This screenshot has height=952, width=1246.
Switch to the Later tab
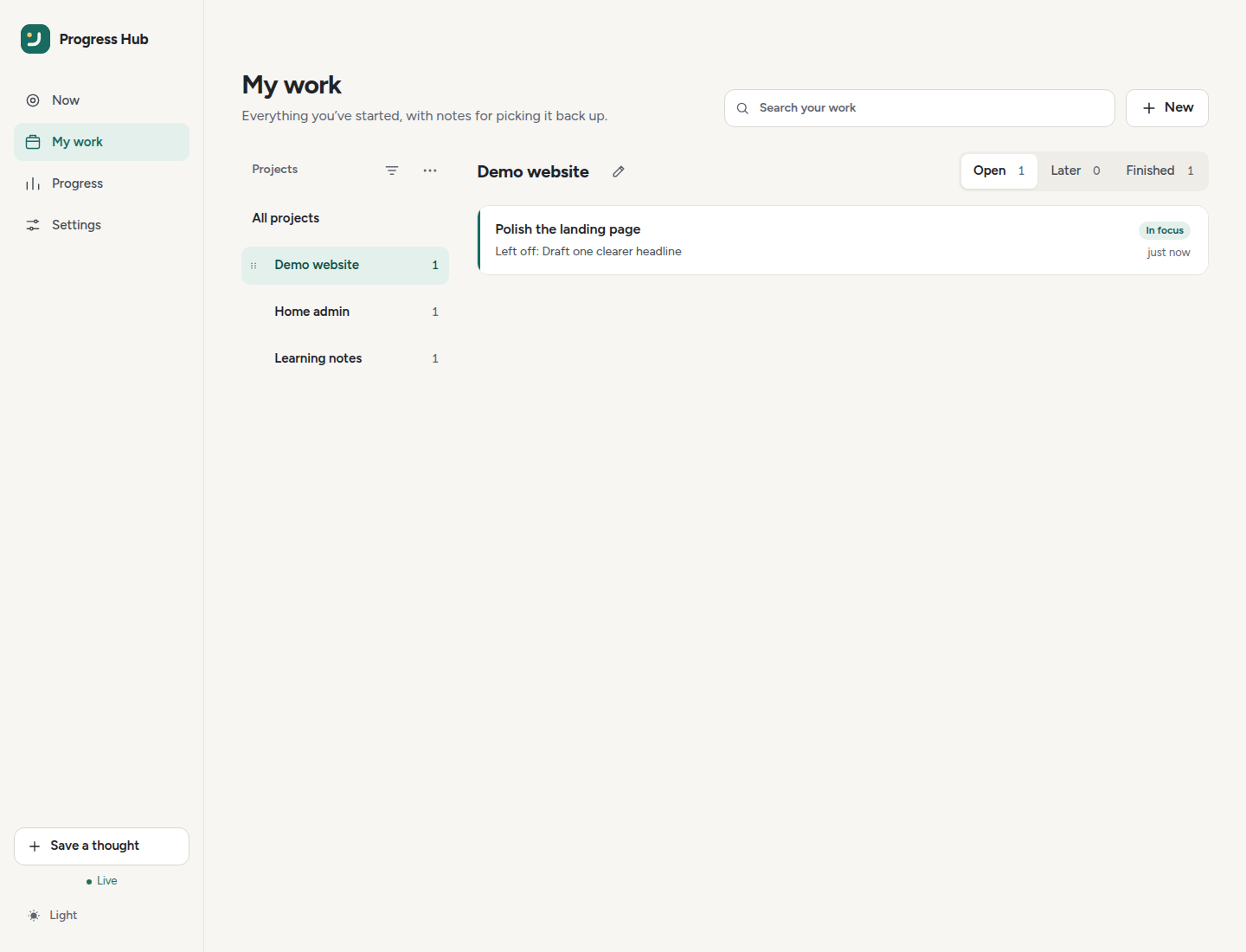[x=1076, y=171]
